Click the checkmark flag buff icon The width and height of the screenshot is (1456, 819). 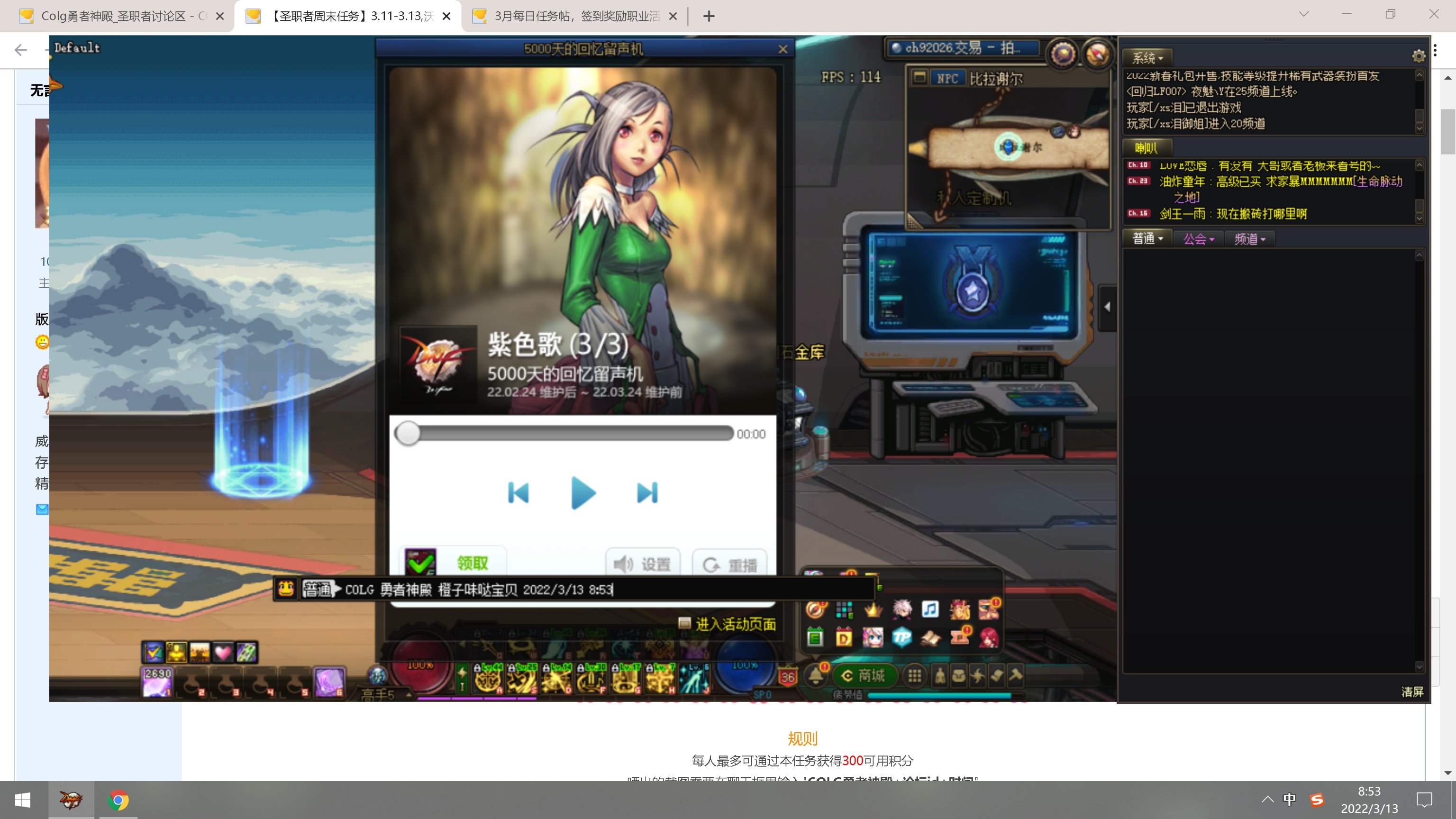click(153, 652)
